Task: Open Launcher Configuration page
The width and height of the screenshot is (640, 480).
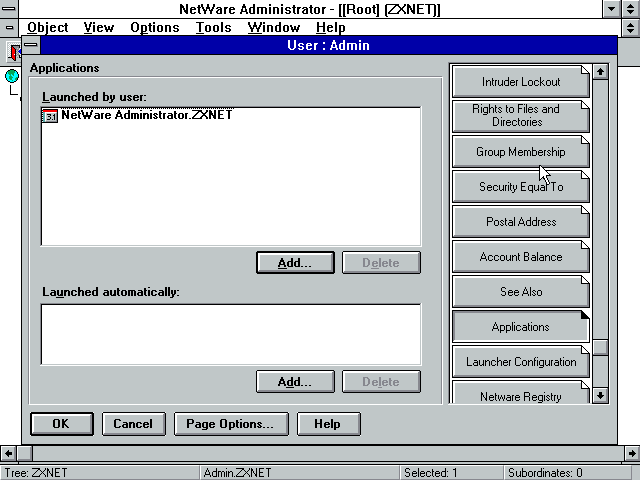Action: (521, 362)
